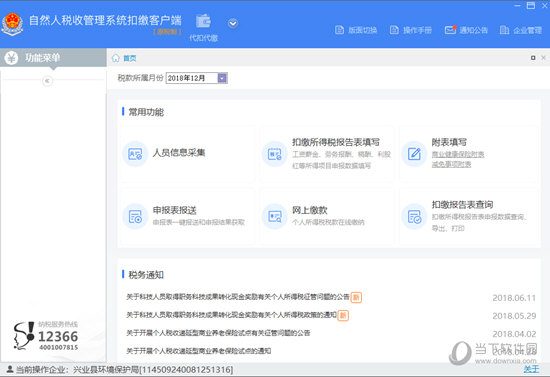Open notice 商业养老保险试点有关征管问题的公告
This screenshot has height=377, width=550.
[x=218, y=333]
